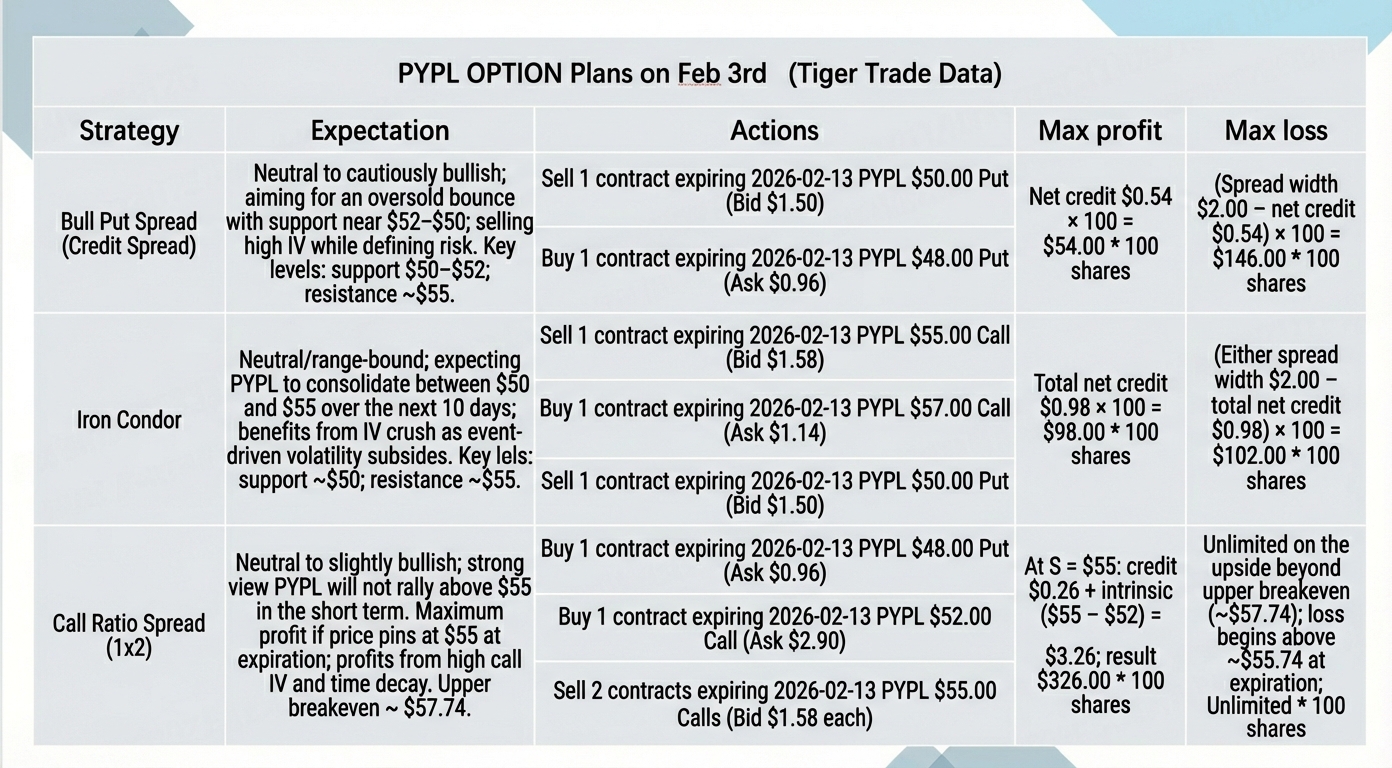Select the Iron Condor strategy cell
The height and width of the screenshot is (768, 1392).
coord(129,419)
